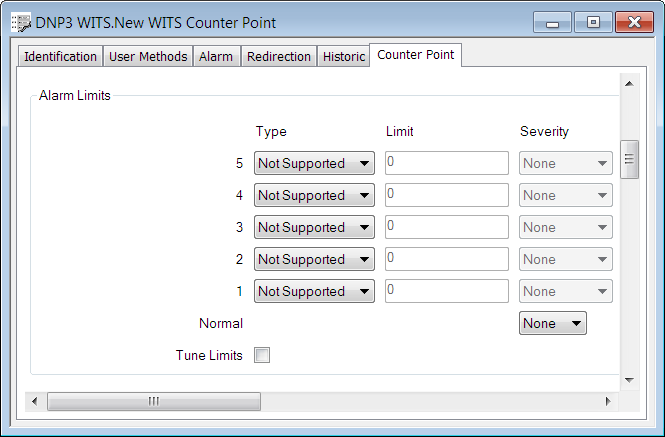Open the Type dropdown for limit 5

(x=314, y=164)
